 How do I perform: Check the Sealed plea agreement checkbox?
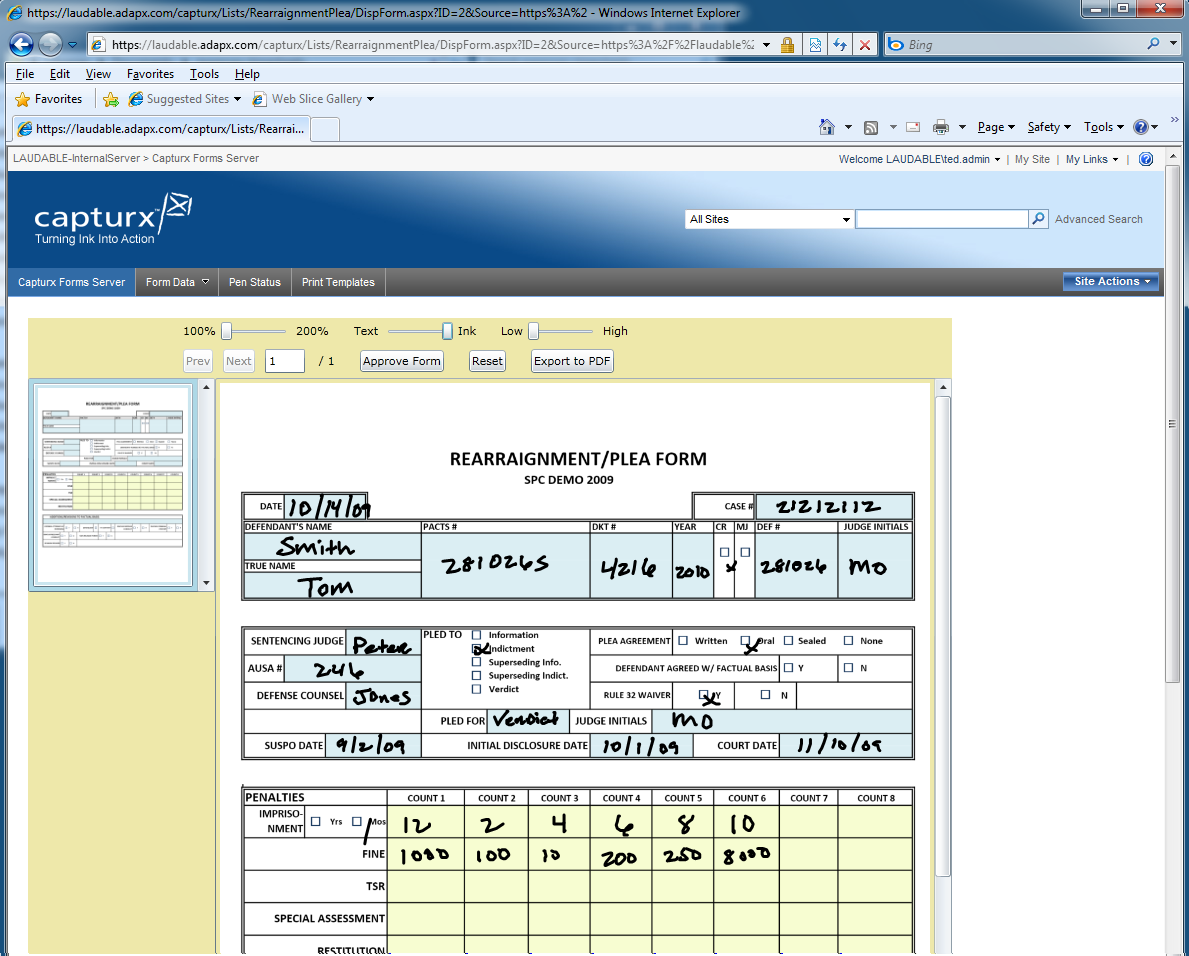point(789,641)
